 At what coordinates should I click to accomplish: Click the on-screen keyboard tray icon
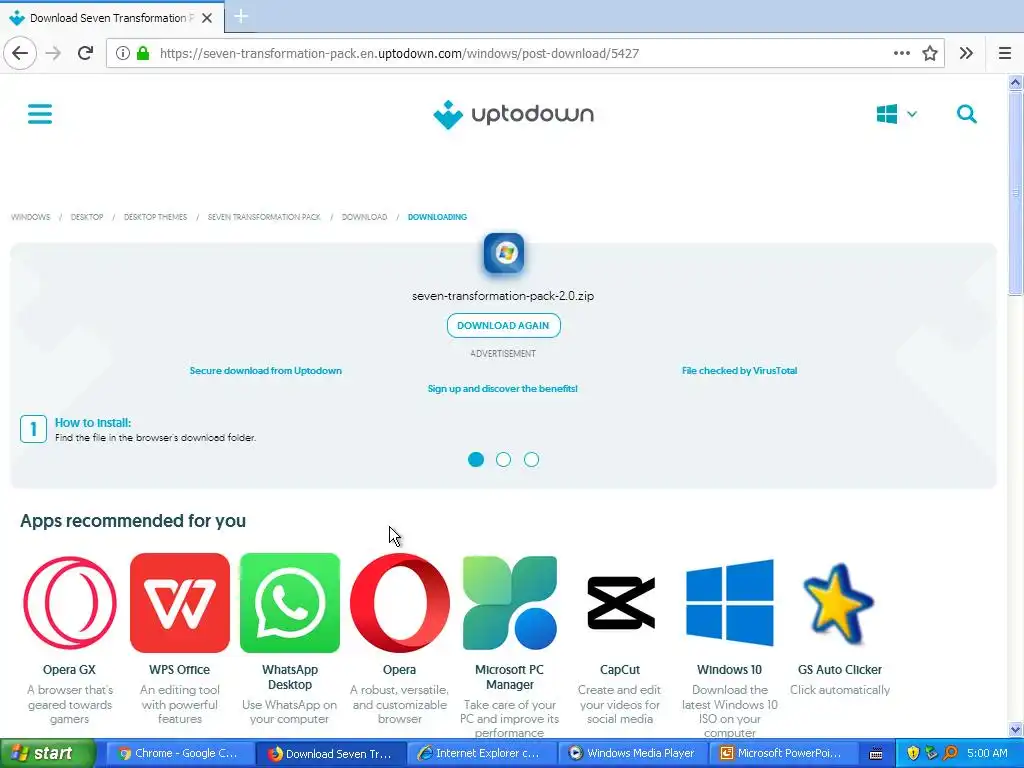pyautogui.click(x=876, y=754)
